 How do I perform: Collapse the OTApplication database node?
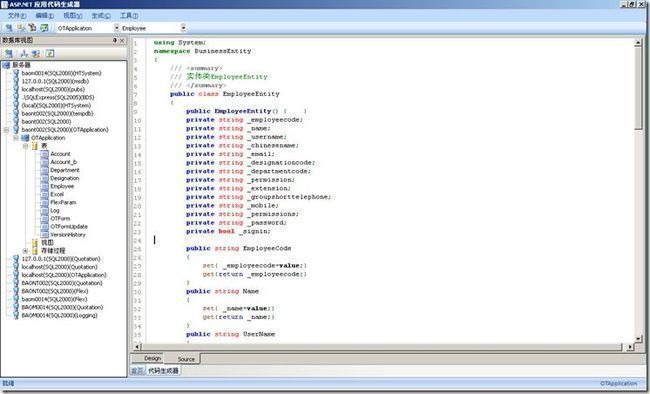pos(16,138)
